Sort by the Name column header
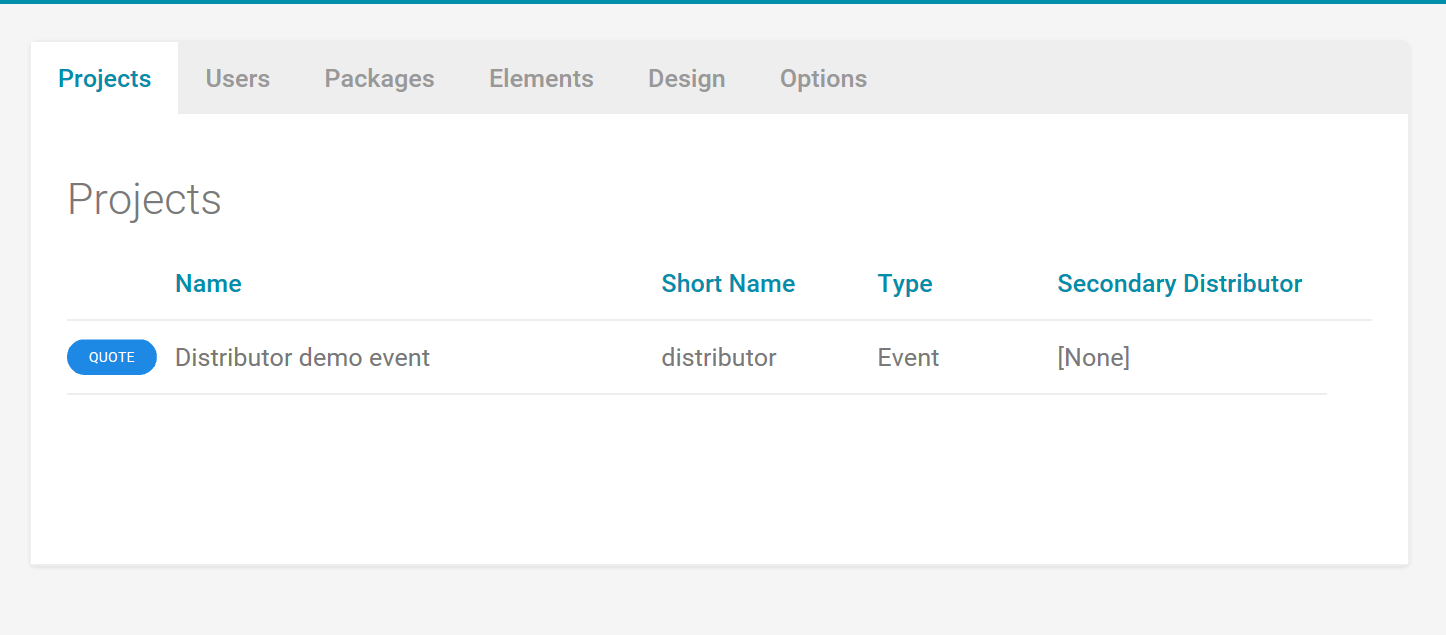Screen dimensions: 1446x635 tap(208, 284)
